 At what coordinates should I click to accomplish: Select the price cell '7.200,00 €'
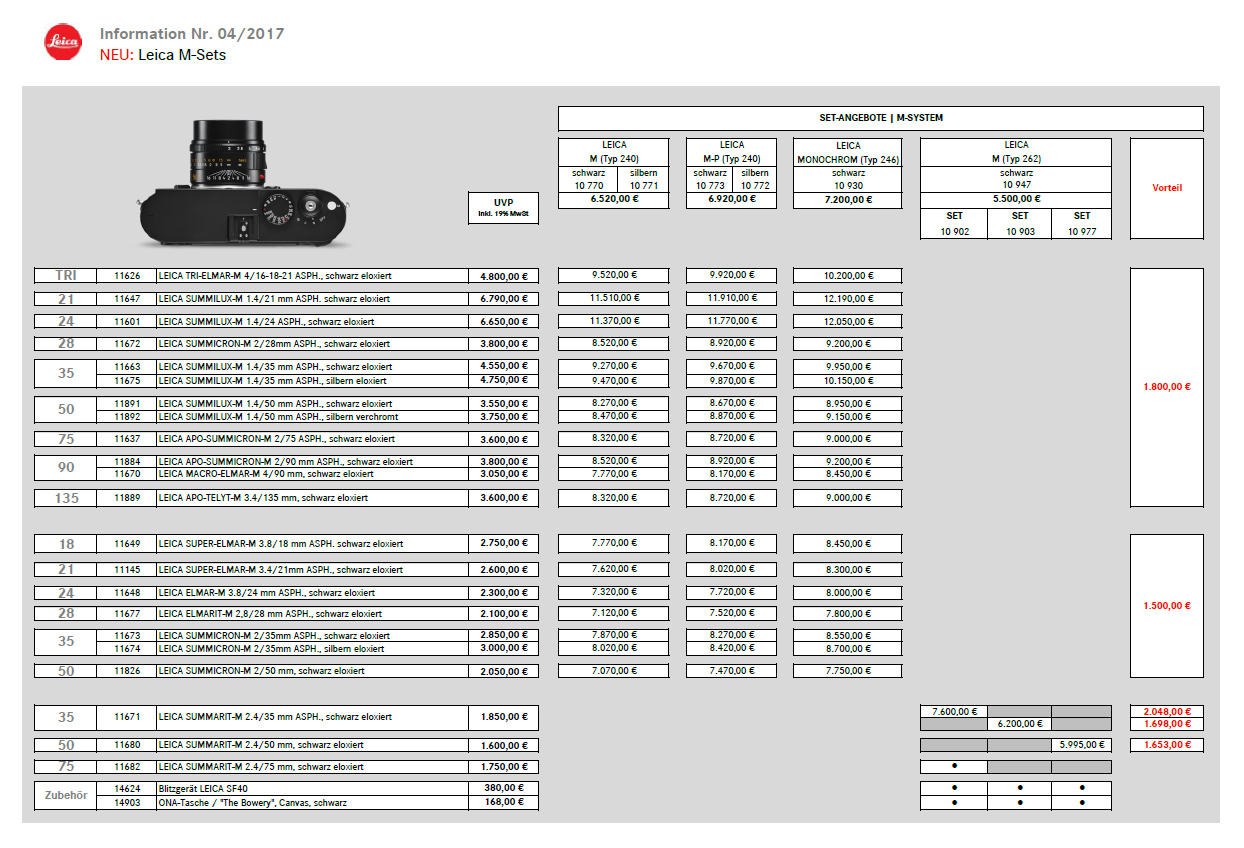coord(848,200)
